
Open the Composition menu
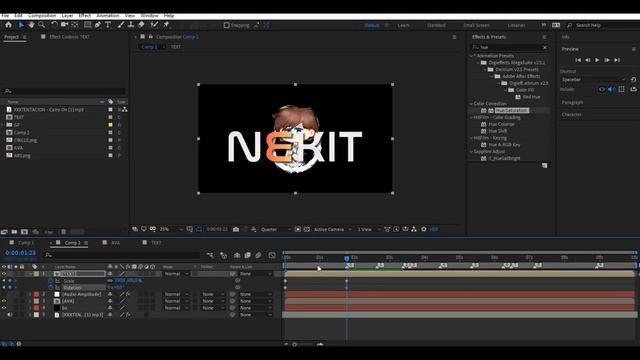pos(42,16)
